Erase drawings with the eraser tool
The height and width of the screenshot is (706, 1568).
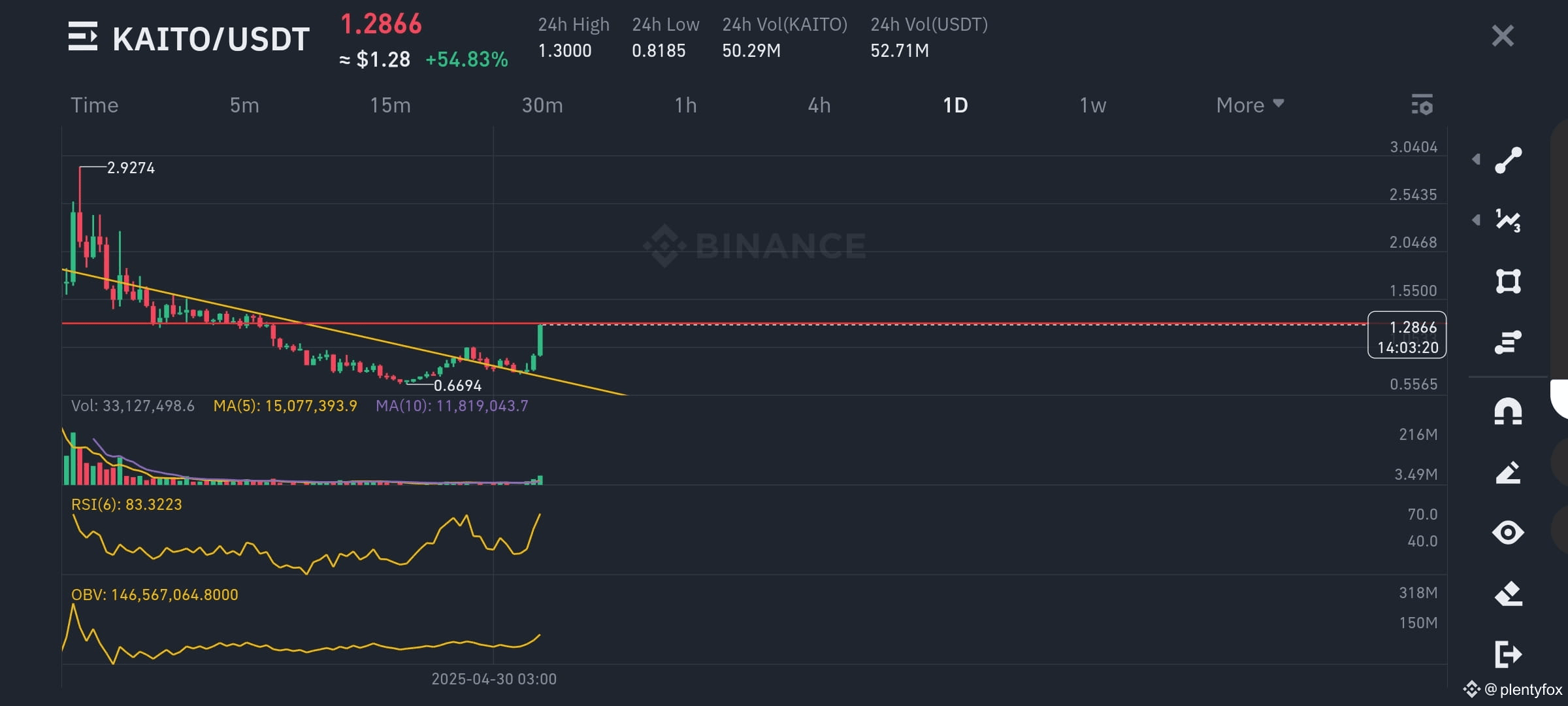tap(1508, 594)
